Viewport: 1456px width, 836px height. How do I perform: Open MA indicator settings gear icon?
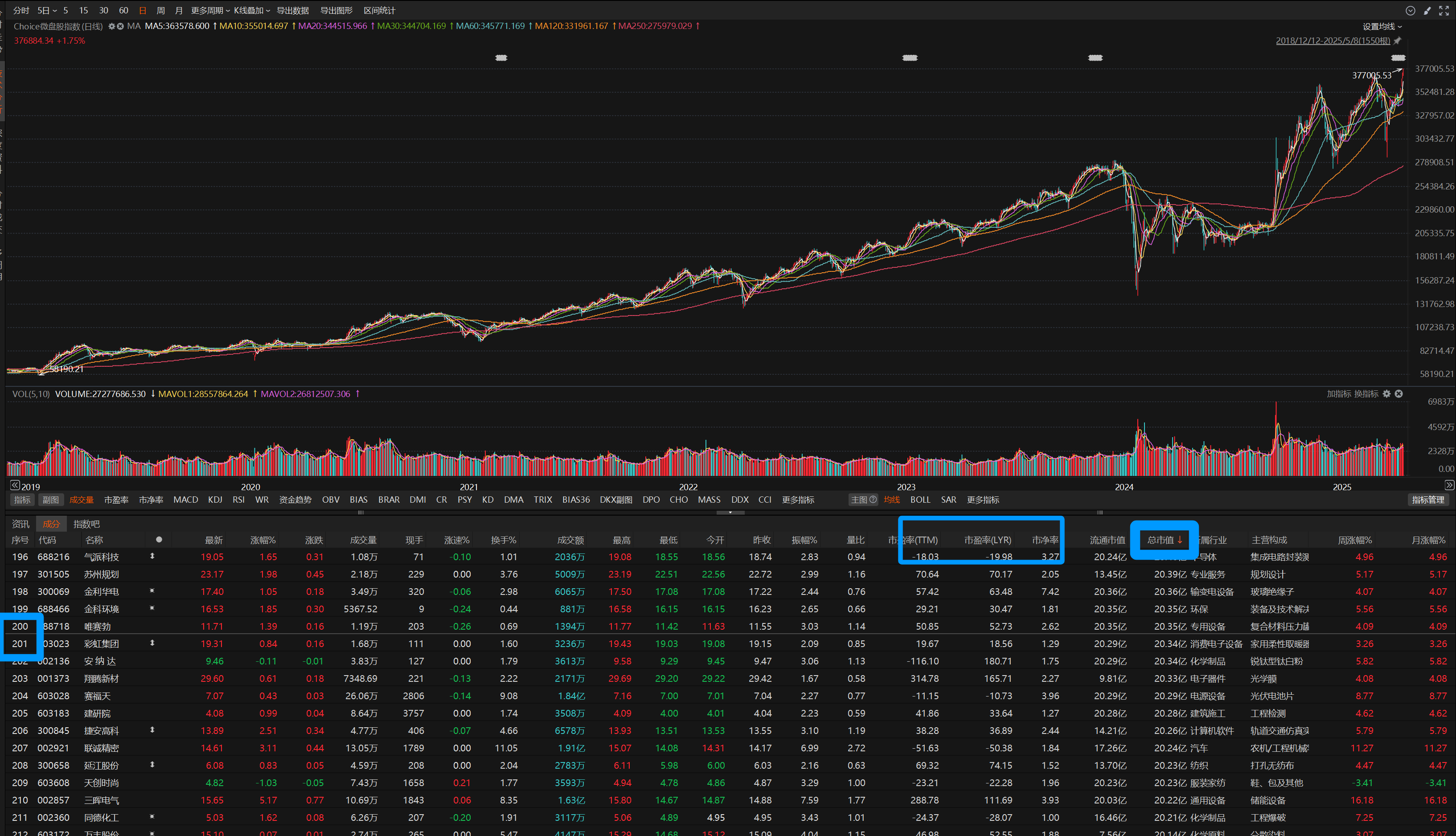pos(111,26)
